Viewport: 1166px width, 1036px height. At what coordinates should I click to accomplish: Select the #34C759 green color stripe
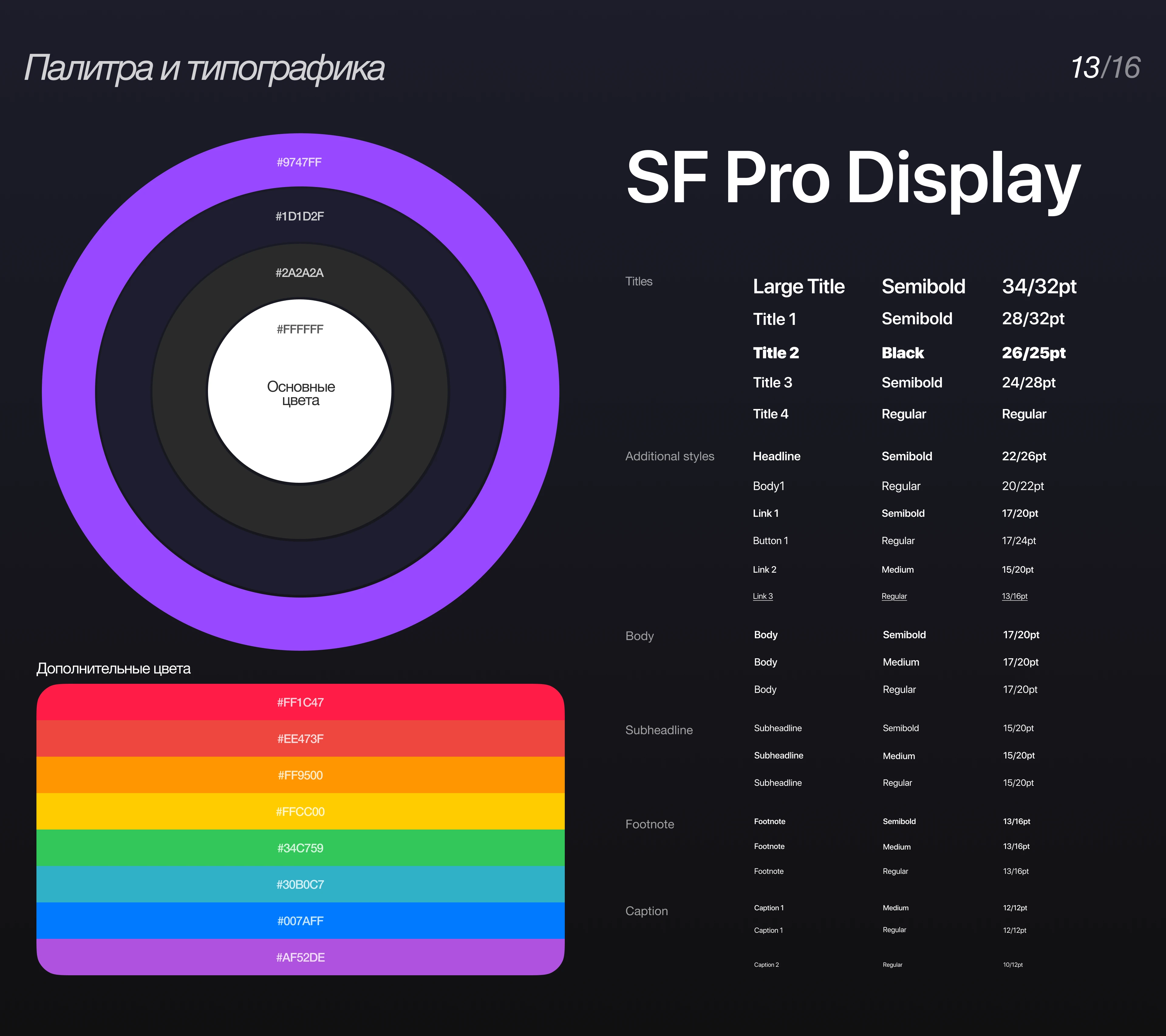[300, 848]
